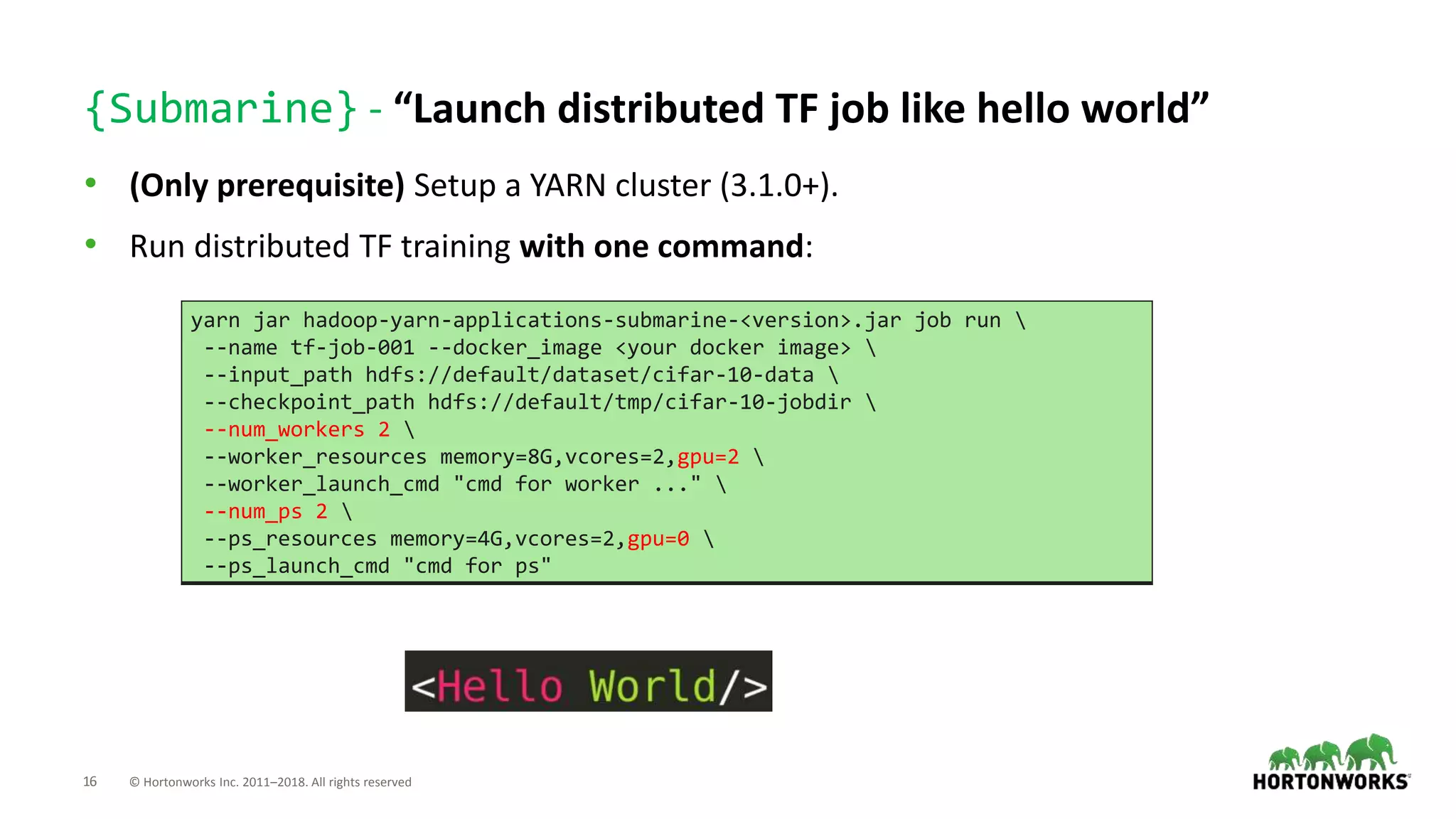Click the "--worker_launch_cmd" line
Image resolution: width=1456 pixels, height=819 pixels.
click(x=465, y=484)
